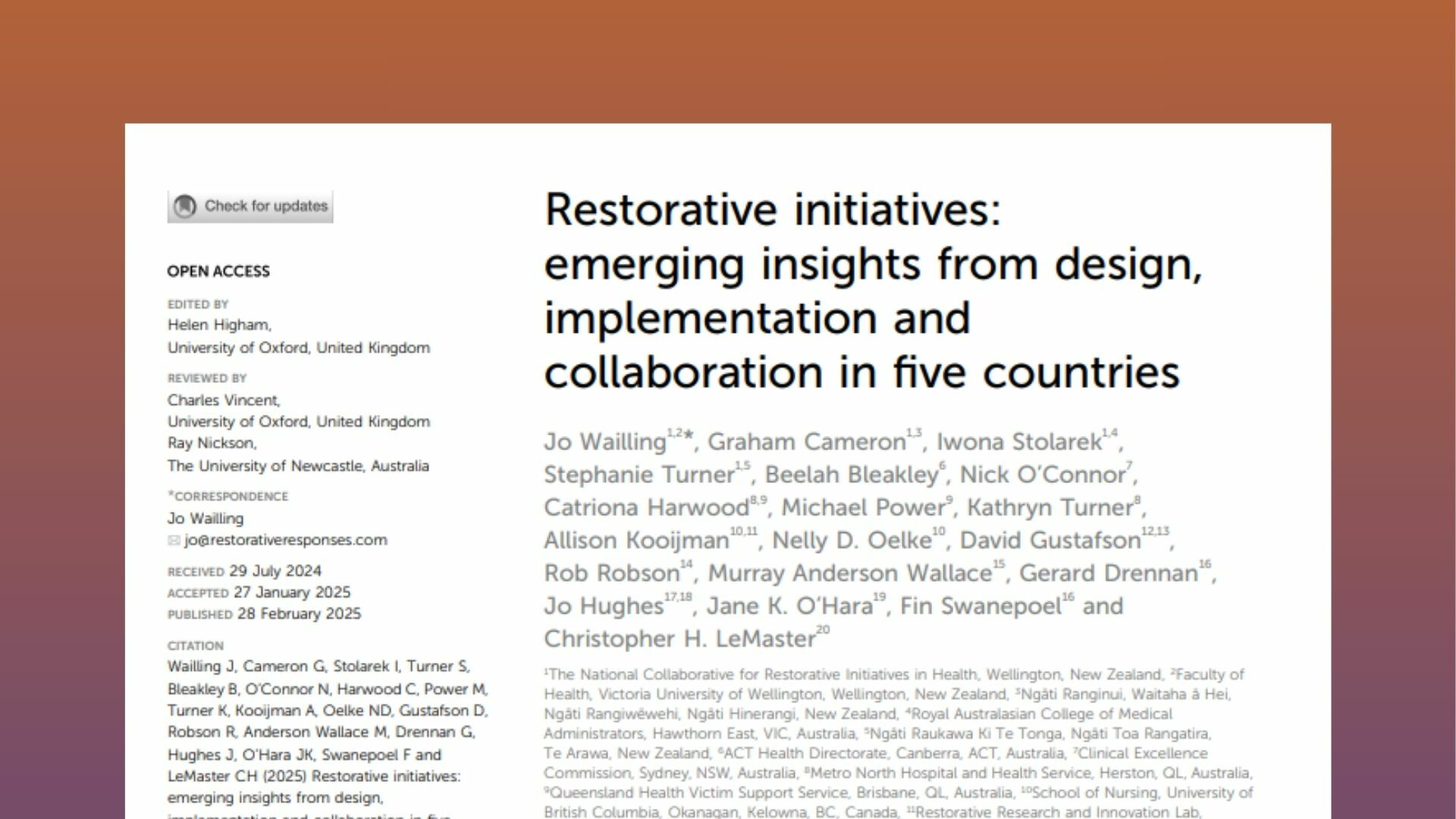Click 'The University of Newcastle, Australia' text
1456x819 pixels.
point(298,466)
